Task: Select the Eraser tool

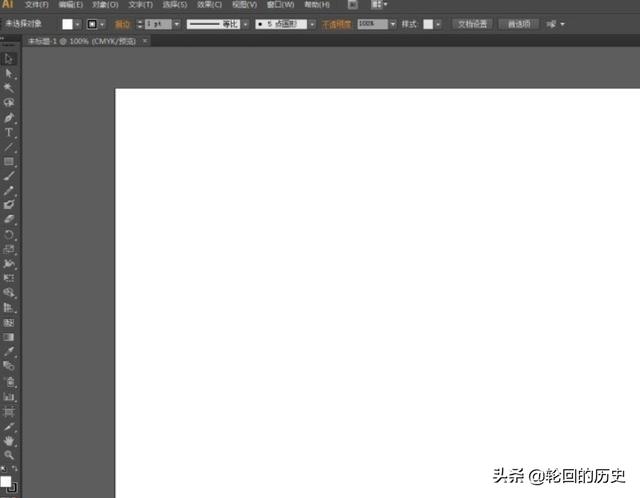Action: [9, 219]
